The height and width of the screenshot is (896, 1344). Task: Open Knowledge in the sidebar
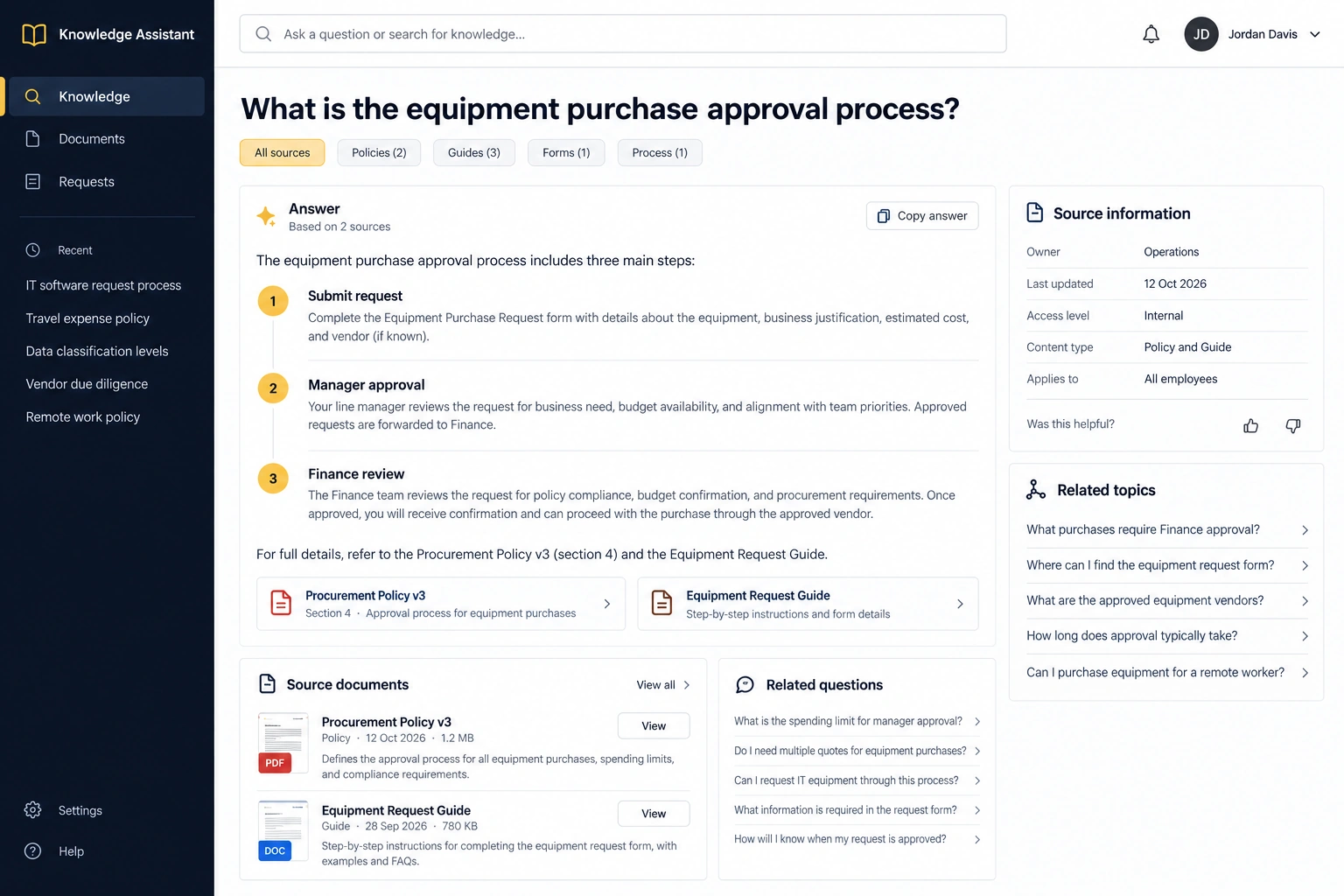[105, 96]
